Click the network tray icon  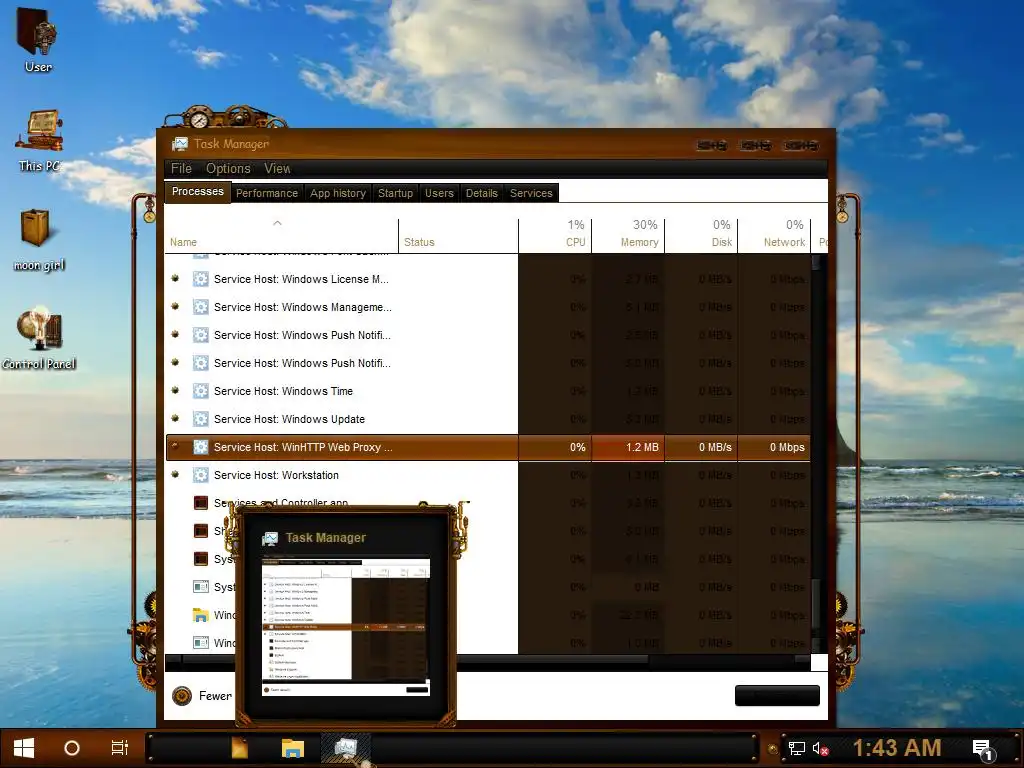click(797, 748)
